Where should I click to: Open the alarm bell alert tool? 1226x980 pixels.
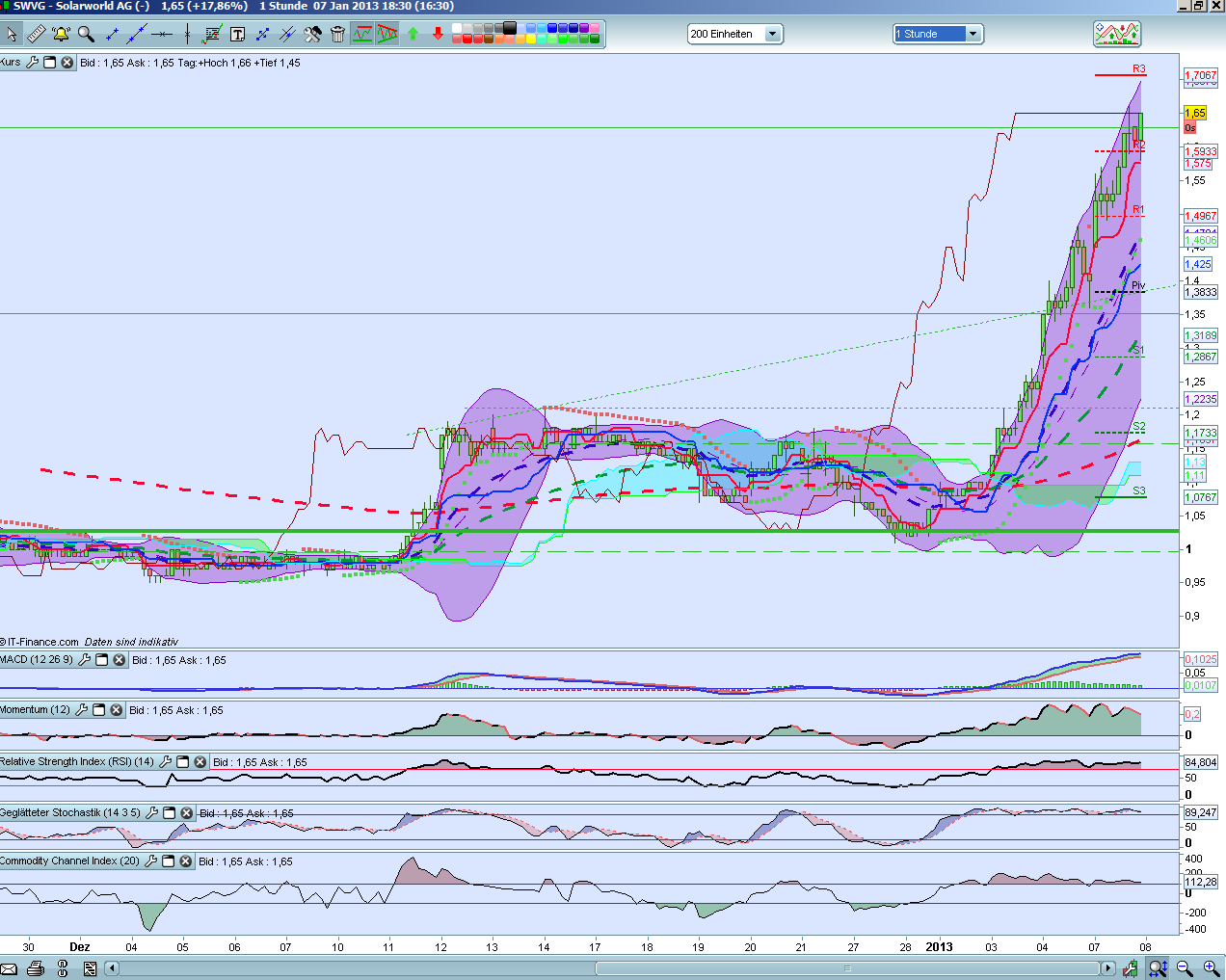pos(61,34)
